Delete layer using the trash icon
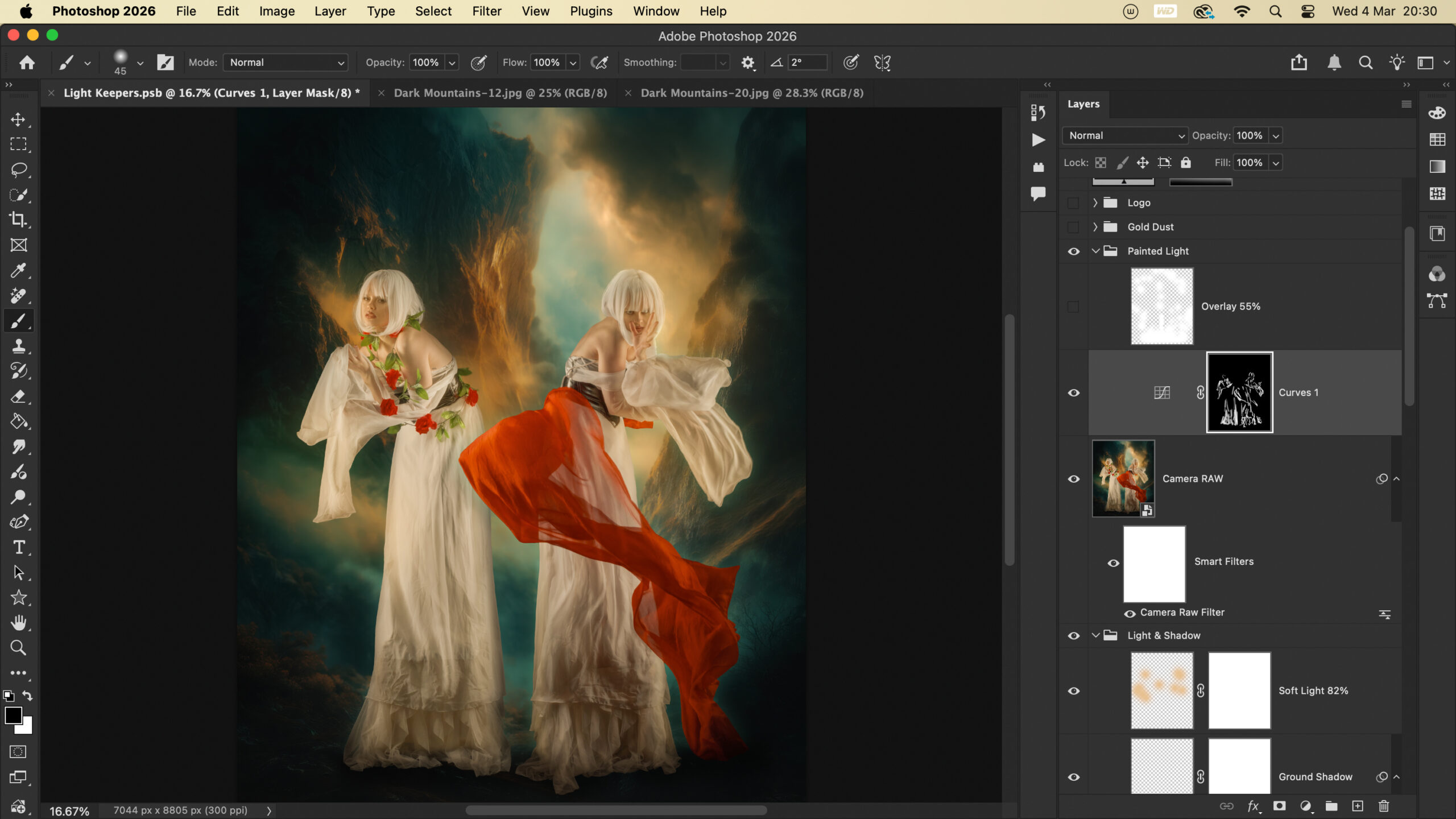 pos(1384,806)
